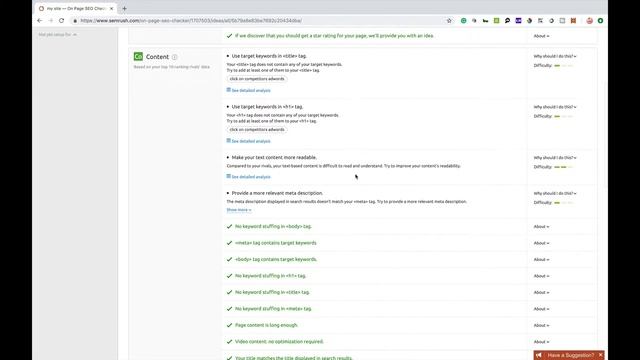Expand Why should I do this for title tag

tap(555, 56)
